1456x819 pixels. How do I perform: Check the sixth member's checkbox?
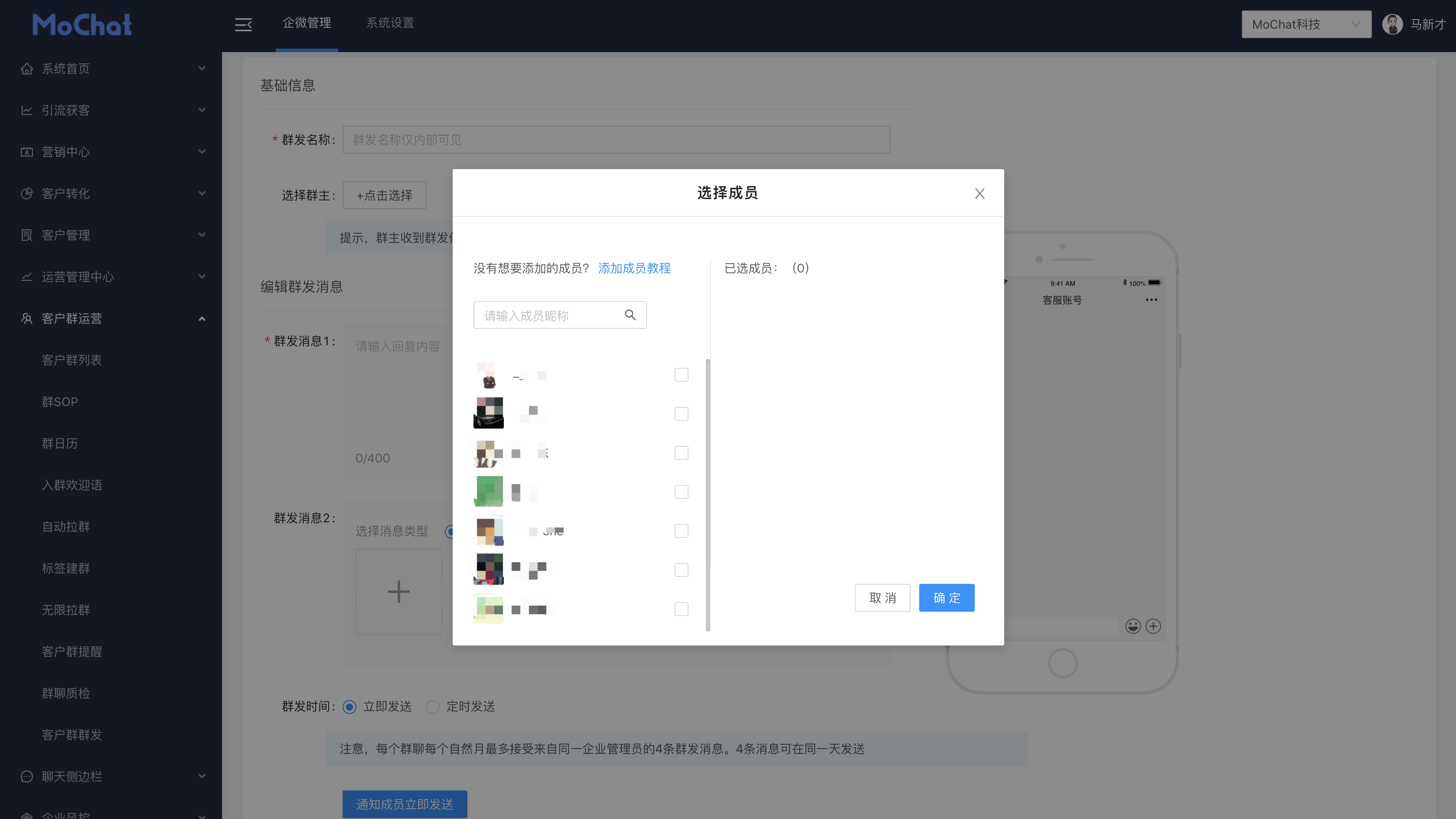tap(681, 570)
